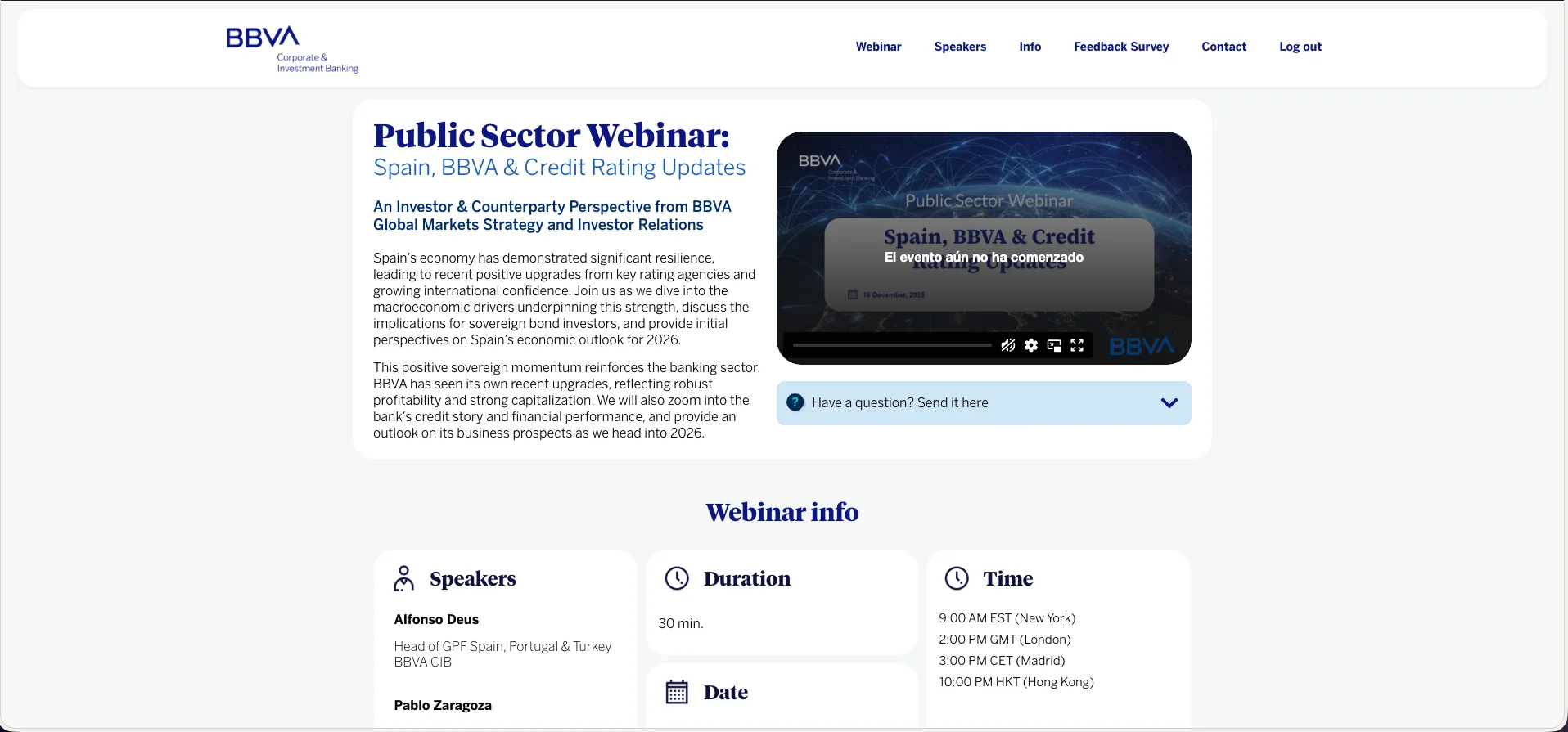Click the Time clock icon
Image resolution: width=1568 pixels, height=732 pixels.
pyautogui.click(x=957, y=578)
